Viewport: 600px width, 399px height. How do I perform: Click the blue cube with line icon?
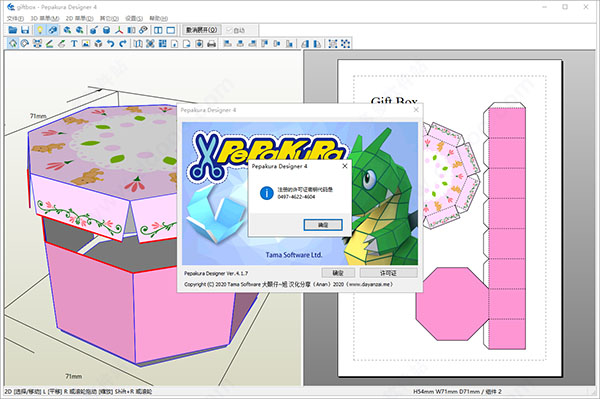(94, 30)
